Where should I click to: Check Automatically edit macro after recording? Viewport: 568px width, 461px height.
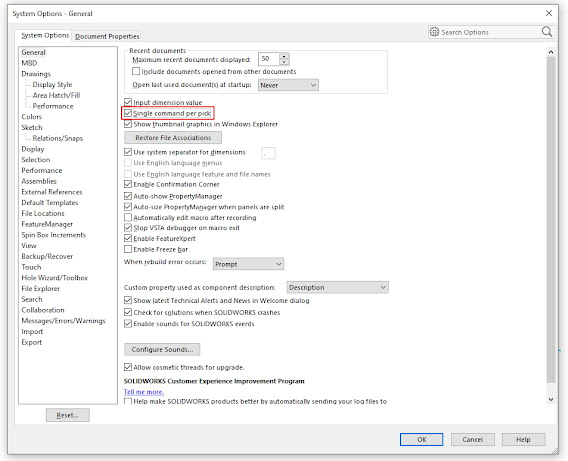coord(128,217)
